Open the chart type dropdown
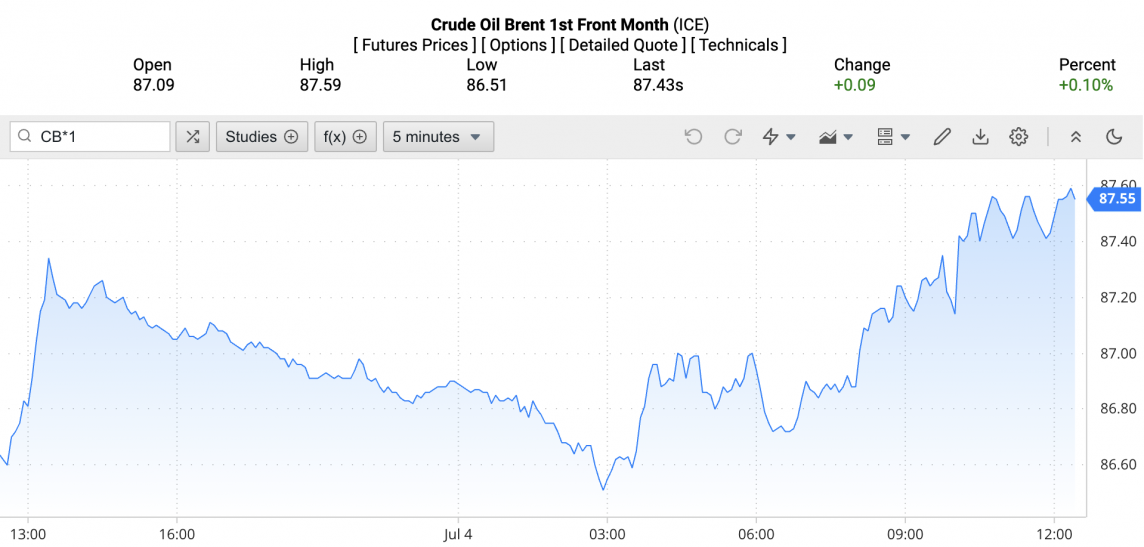Screen dimensions: 1144x547 click(x=835, y=137)
